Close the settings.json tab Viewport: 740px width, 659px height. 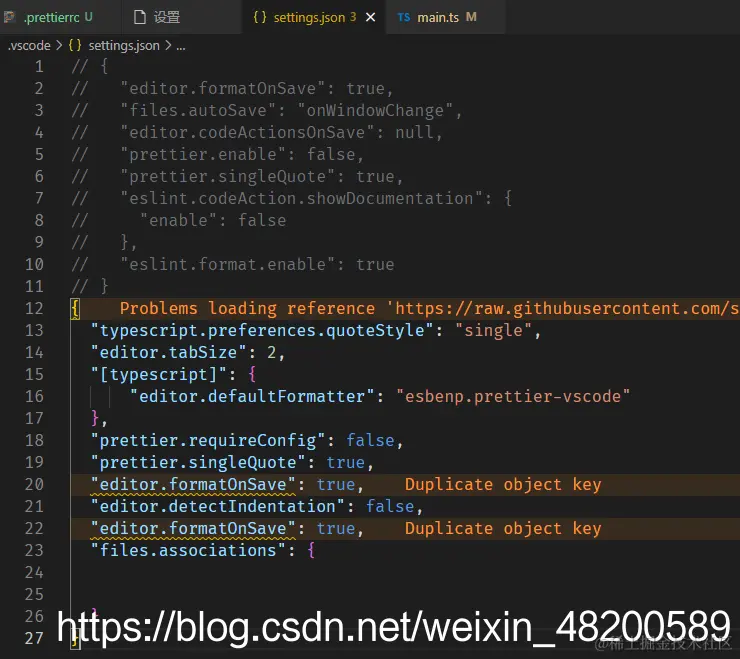click(371, 17)
